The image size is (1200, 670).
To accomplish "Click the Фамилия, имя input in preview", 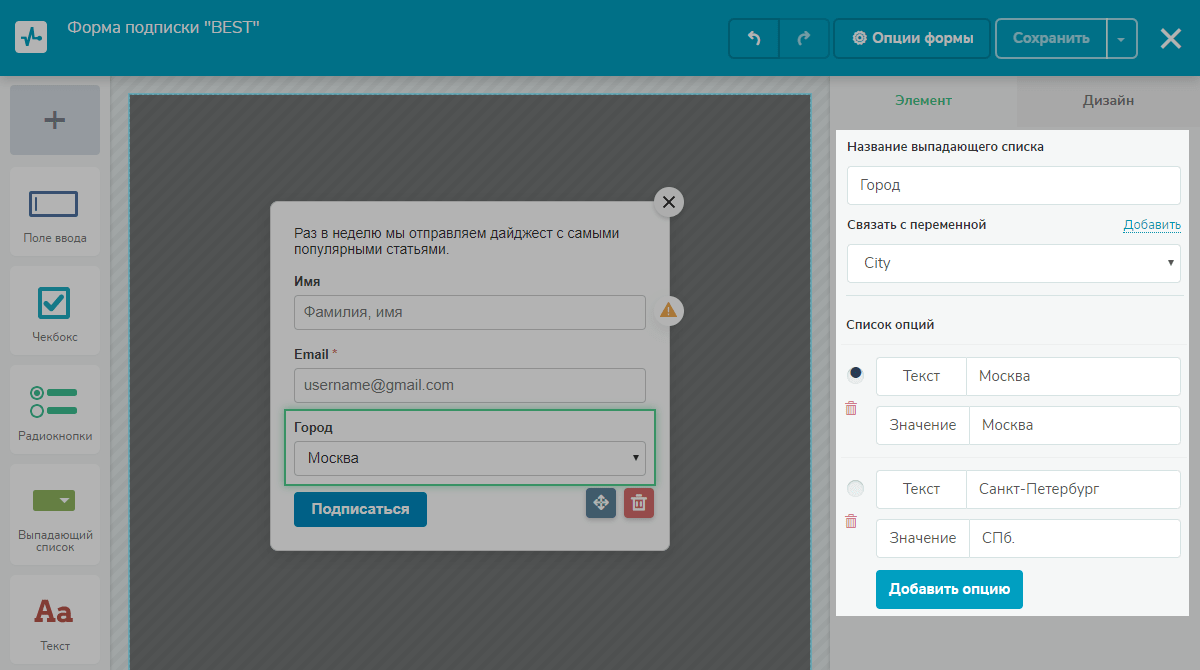I will [x=470, y=312].
